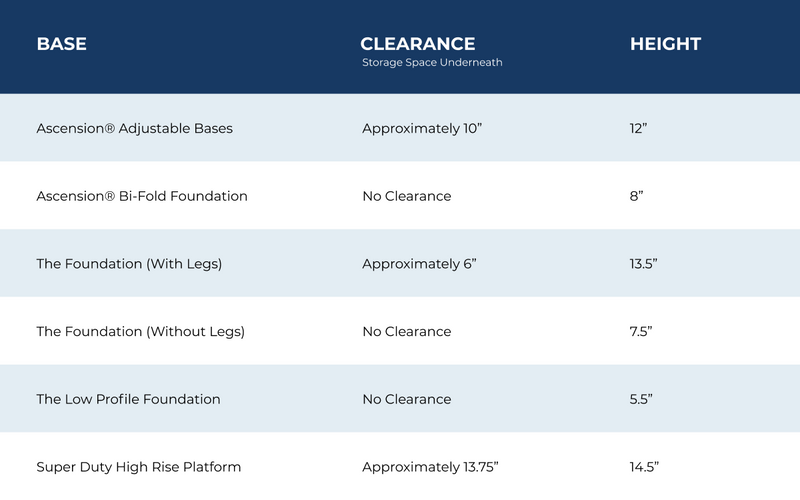Click the 12" height value
This screenshot has height=500, width=800.
[637, 128]
